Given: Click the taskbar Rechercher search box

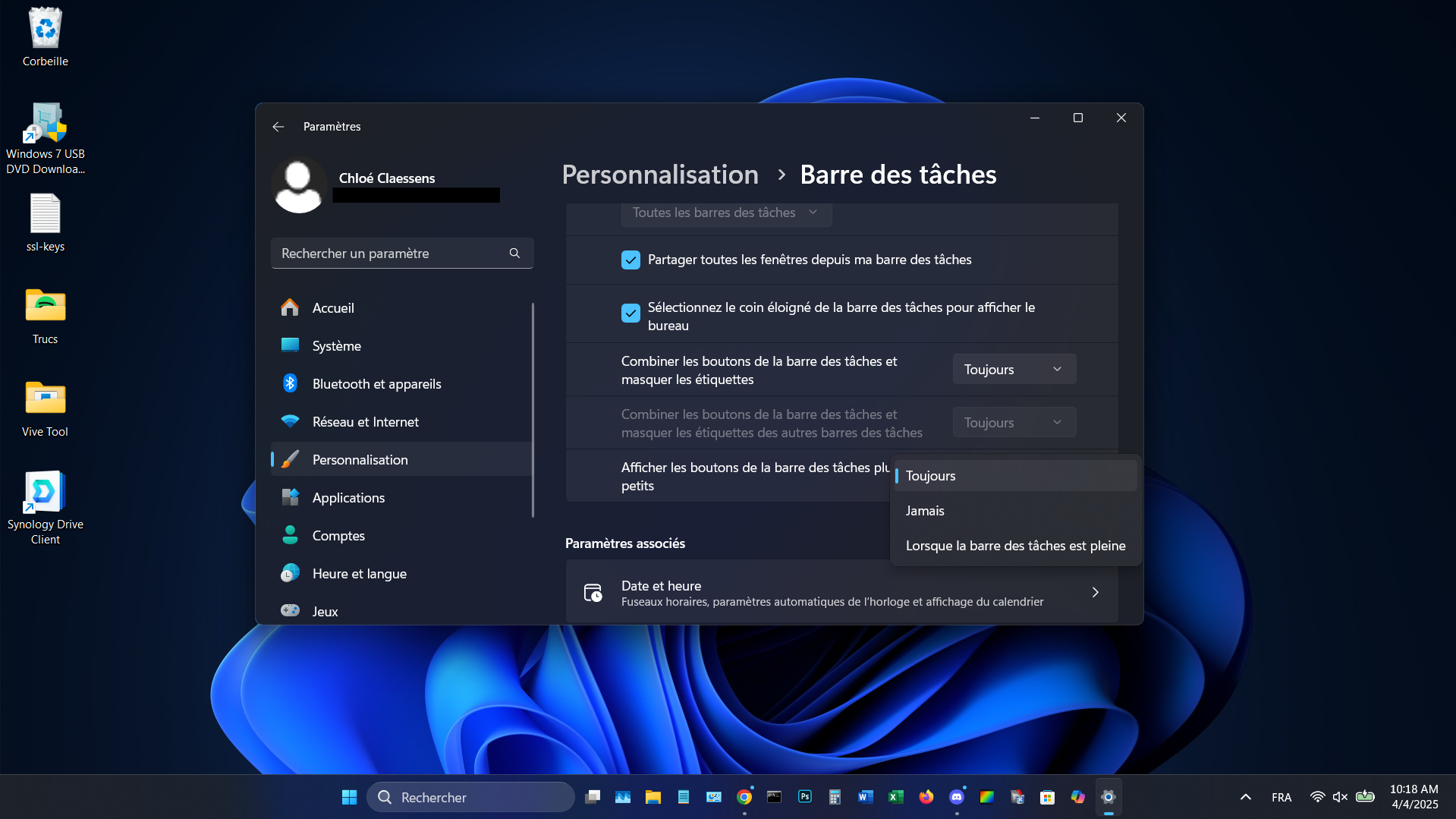Looking at the screenshot, I should click(470, 797).
